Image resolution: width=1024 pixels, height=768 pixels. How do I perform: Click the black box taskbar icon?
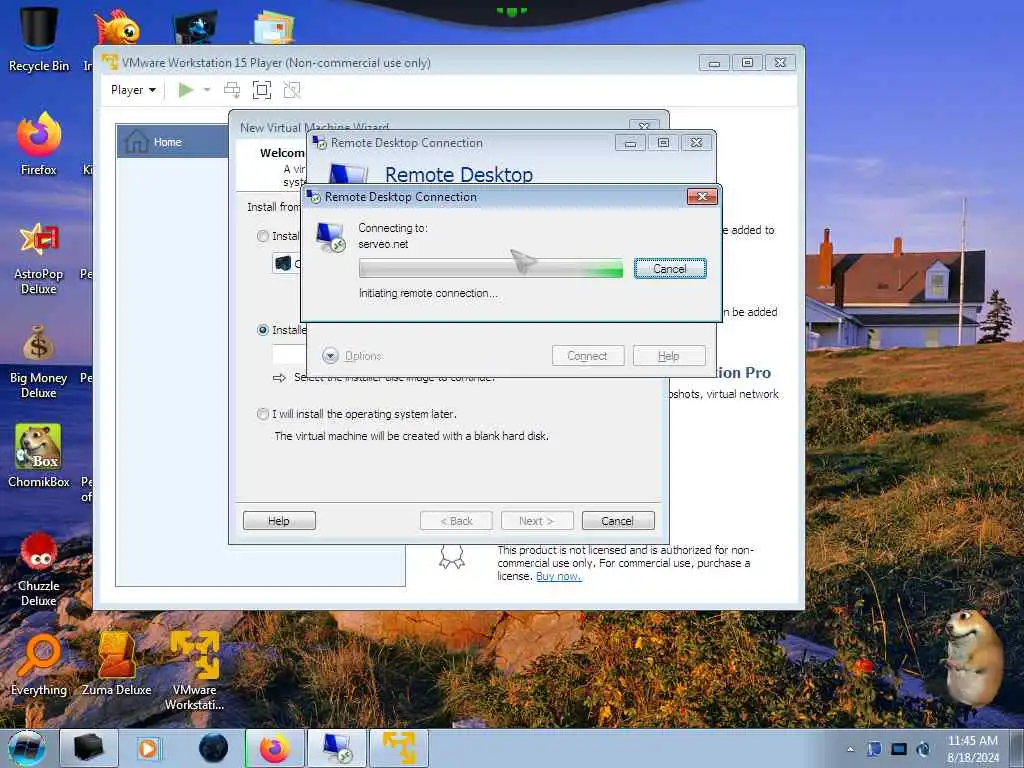pos(89,748)
